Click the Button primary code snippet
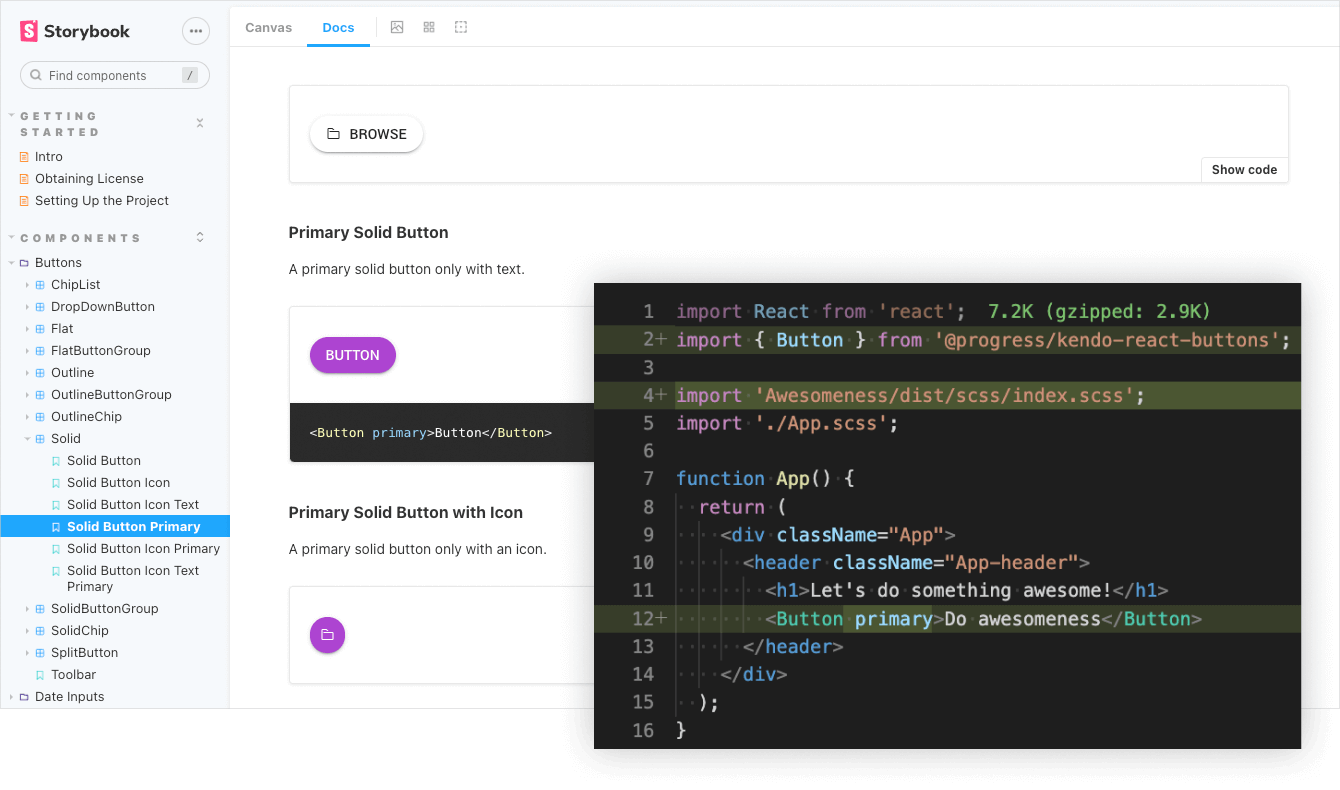 click(x=431, y=433)
